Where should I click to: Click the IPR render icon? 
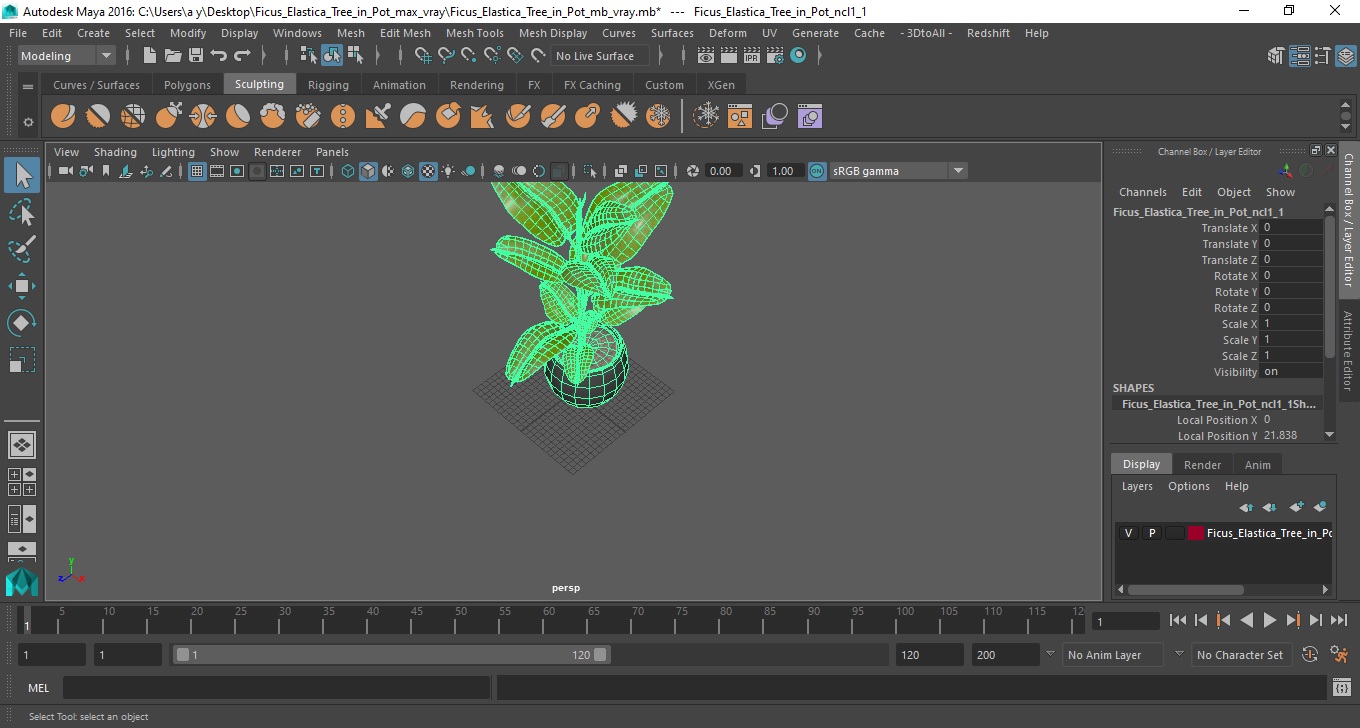click(x=753, y=56)
